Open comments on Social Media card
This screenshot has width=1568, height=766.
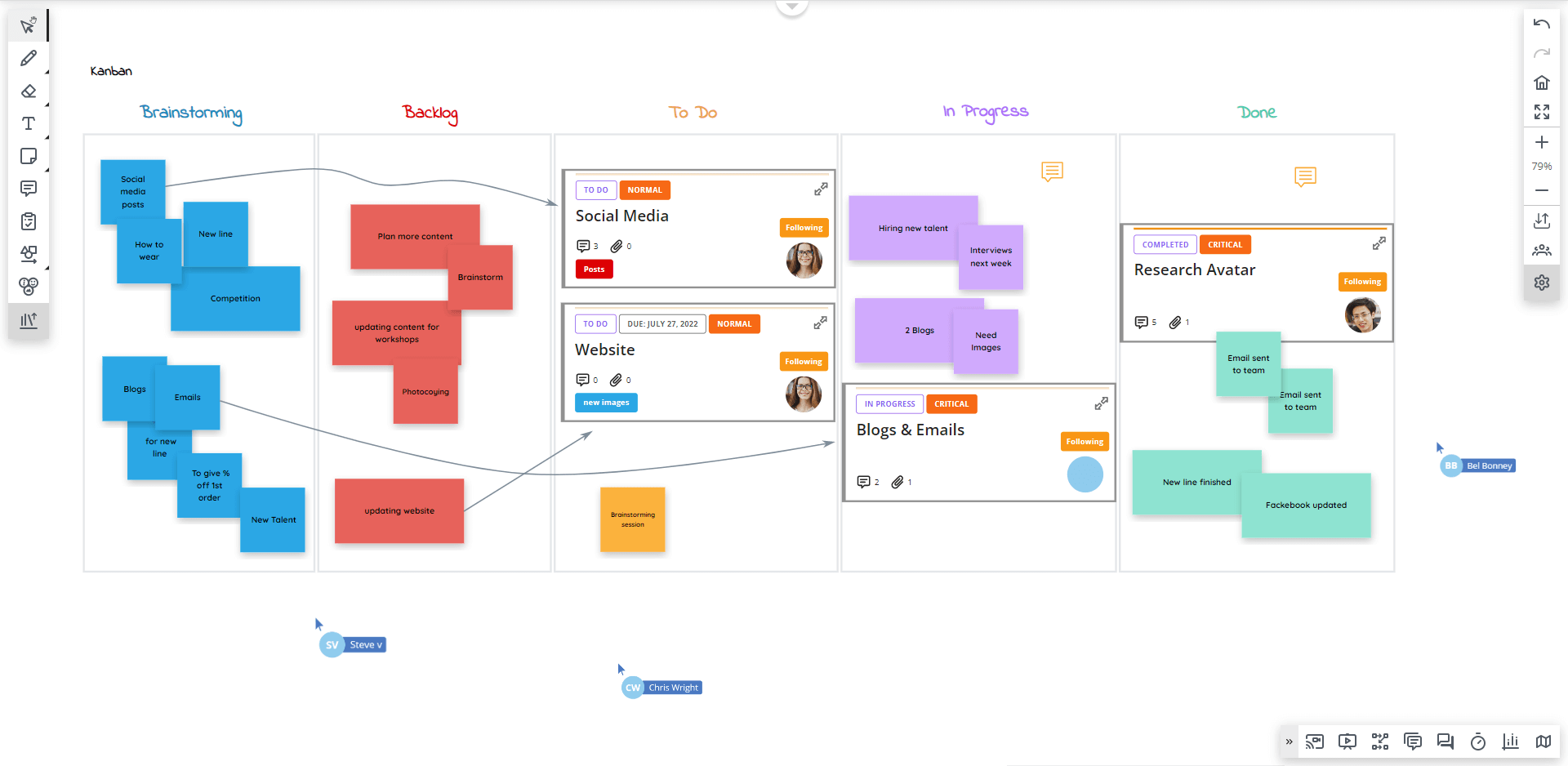(x=587, y=246)
